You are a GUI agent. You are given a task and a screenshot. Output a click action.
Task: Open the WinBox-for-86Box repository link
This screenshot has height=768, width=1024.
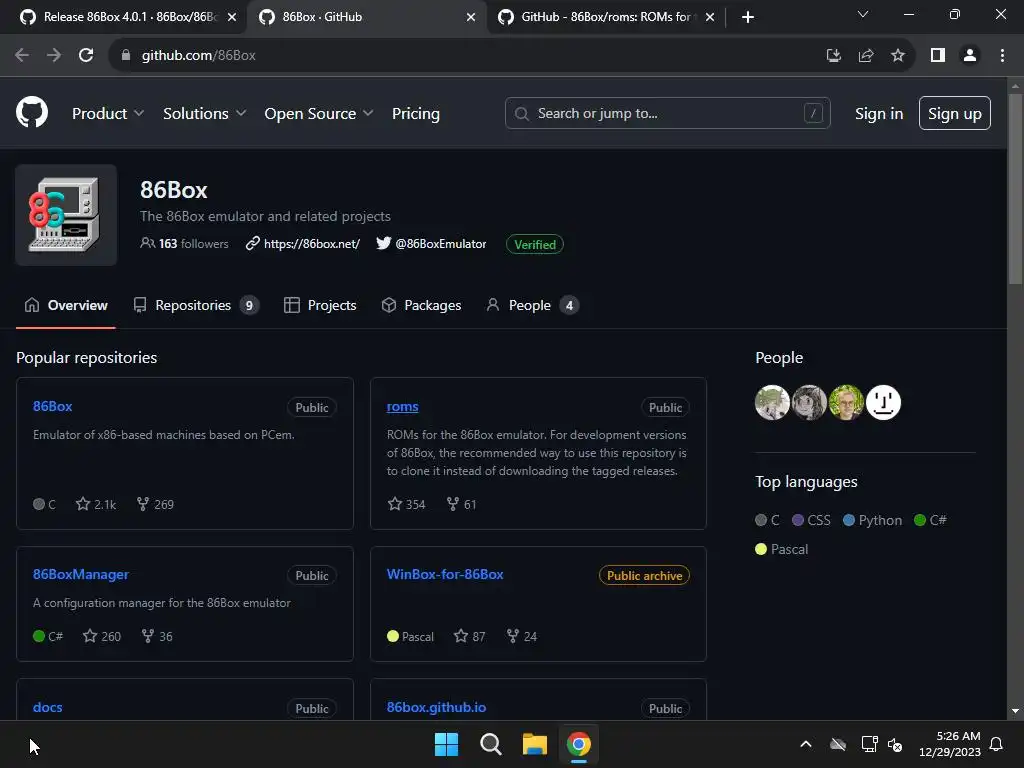click(445, 574)
